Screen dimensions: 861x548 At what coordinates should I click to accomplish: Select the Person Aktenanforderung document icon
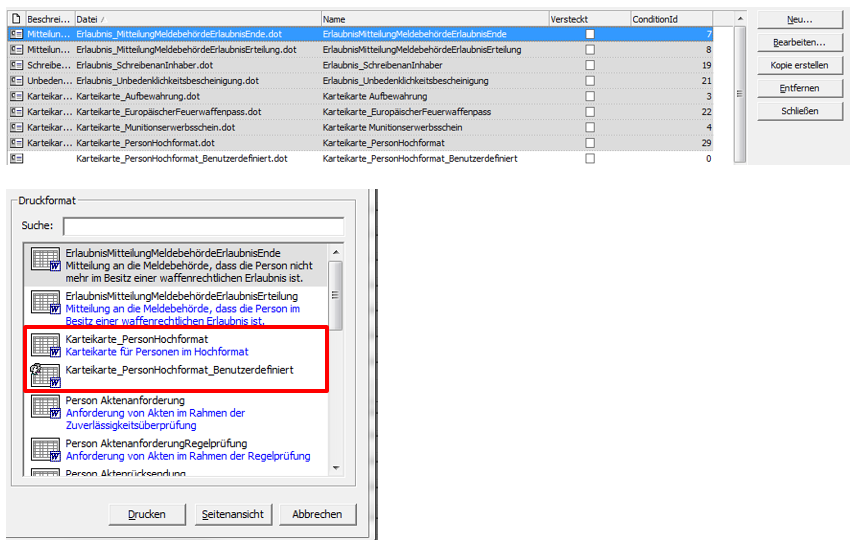(x=46, y=407)
